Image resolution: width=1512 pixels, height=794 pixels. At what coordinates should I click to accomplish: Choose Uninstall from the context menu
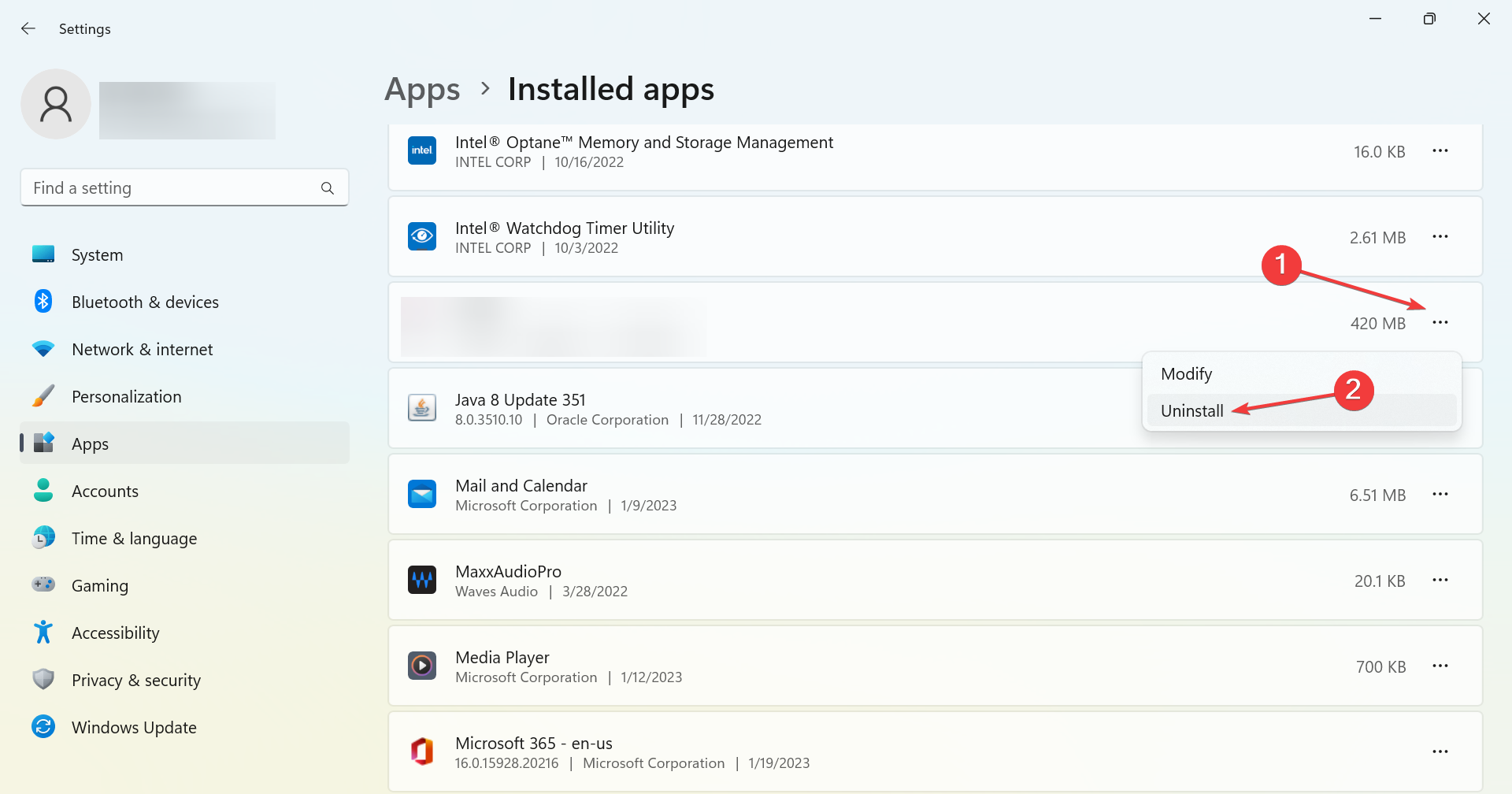point(1302,410)
